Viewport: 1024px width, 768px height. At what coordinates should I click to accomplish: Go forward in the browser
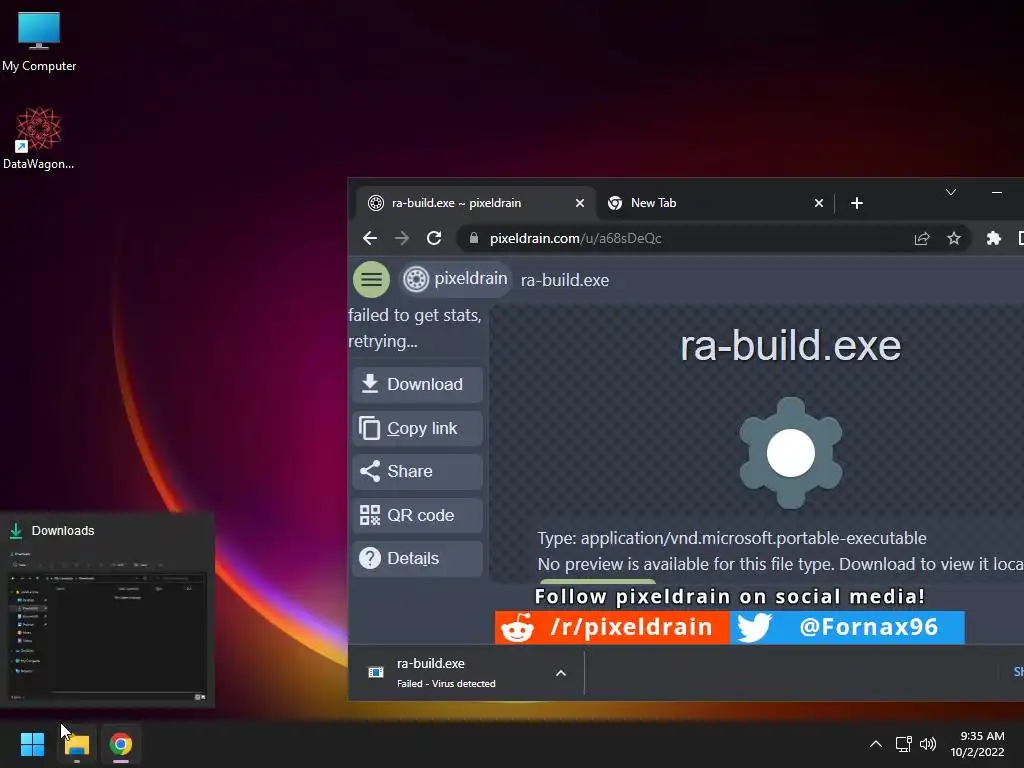tap(402, 238)
